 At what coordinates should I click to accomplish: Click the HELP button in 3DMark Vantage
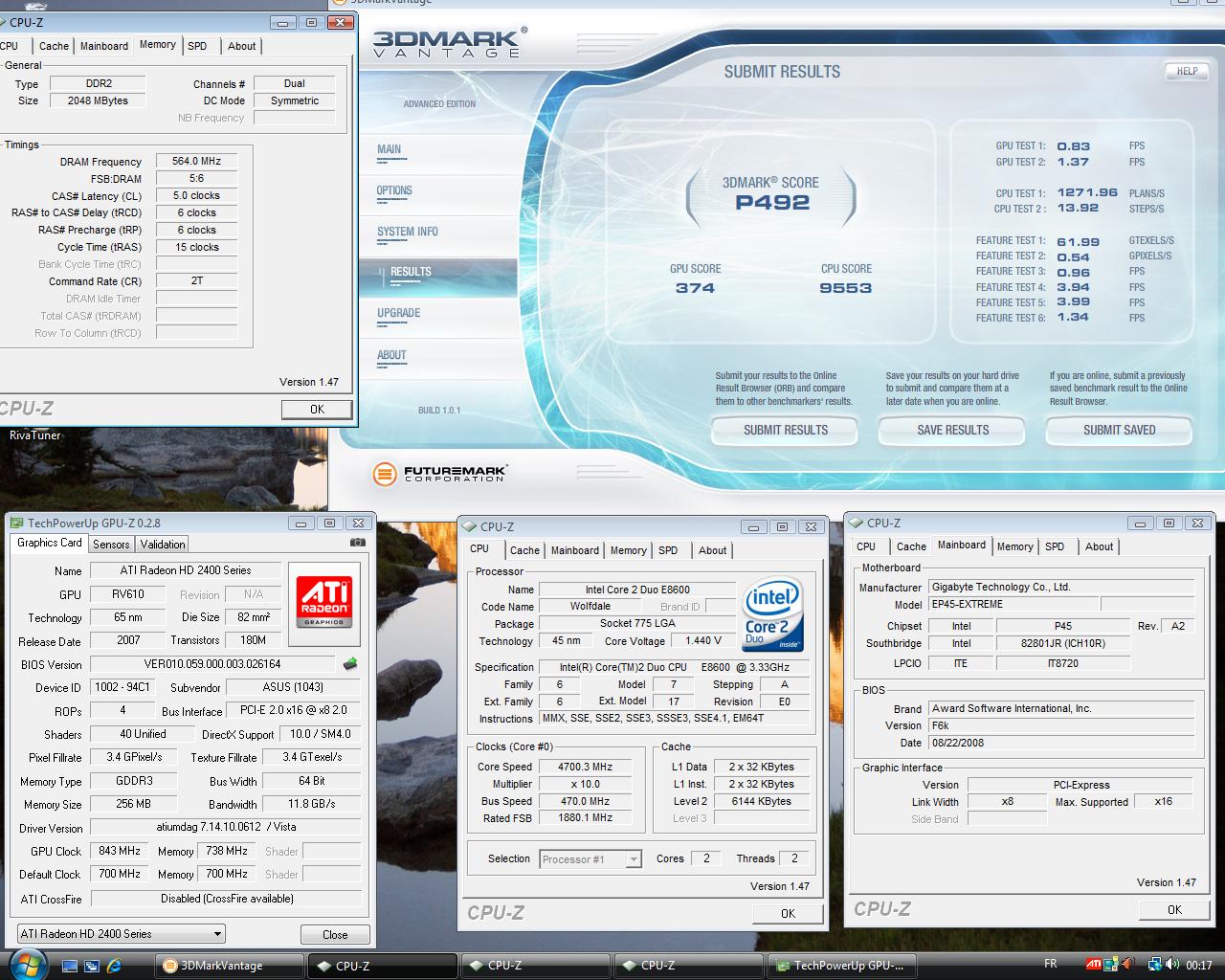pyautogui.click(x=1187, y=71)
